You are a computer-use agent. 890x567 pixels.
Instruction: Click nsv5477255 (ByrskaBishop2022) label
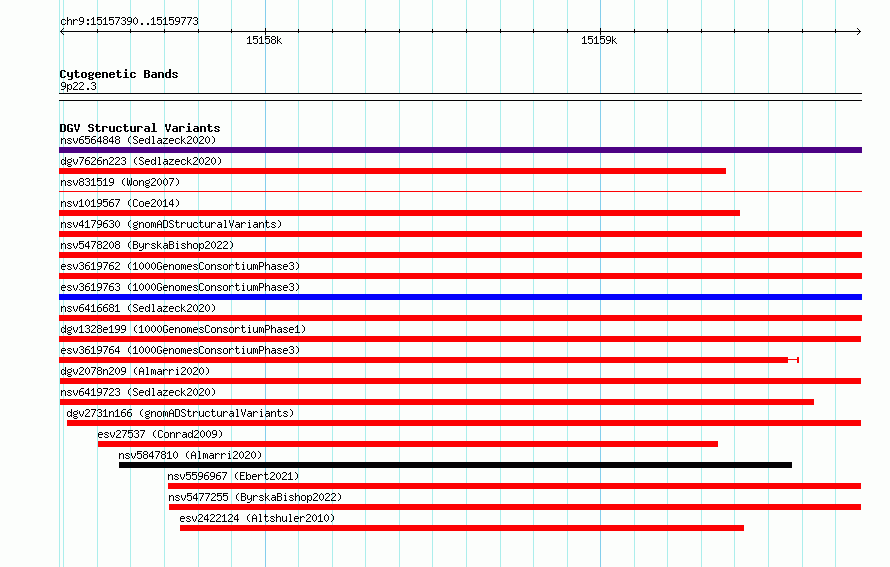(x=255, y=497)
